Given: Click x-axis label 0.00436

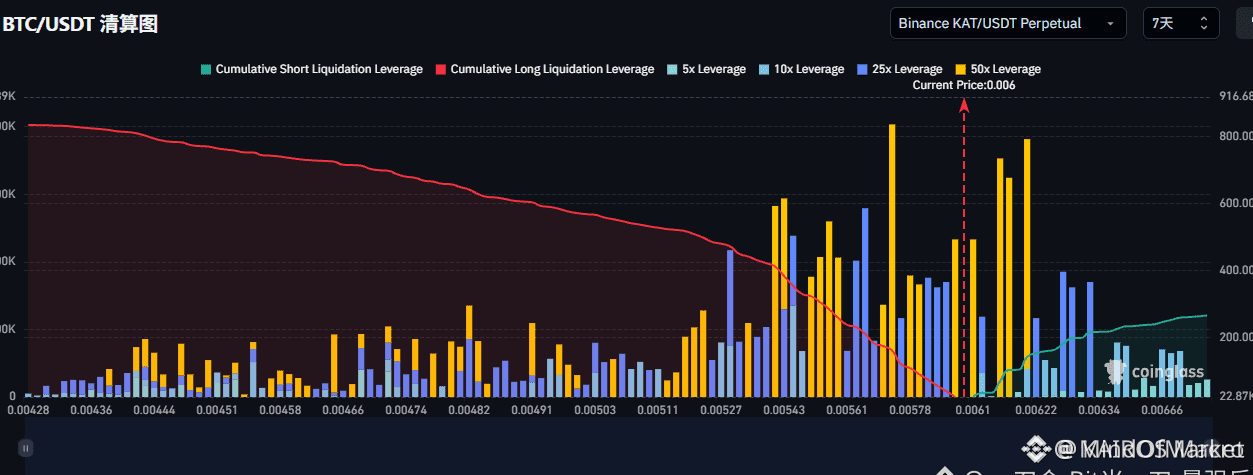Looking at the screenshot, I should click(89, 410).
